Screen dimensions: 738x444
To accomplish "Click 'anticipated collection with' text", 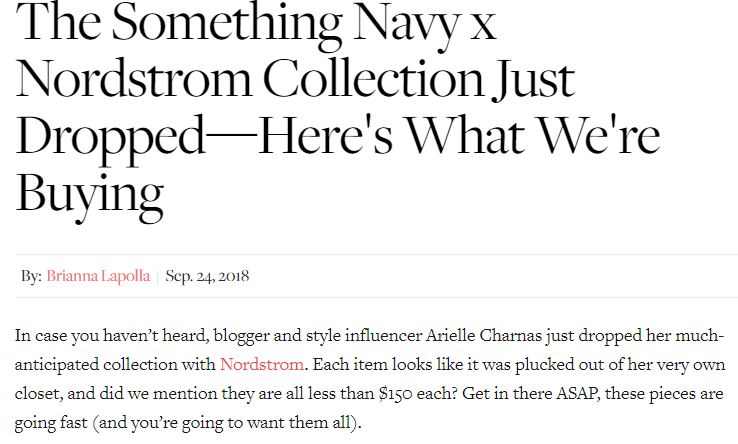I will pos(115,365).
